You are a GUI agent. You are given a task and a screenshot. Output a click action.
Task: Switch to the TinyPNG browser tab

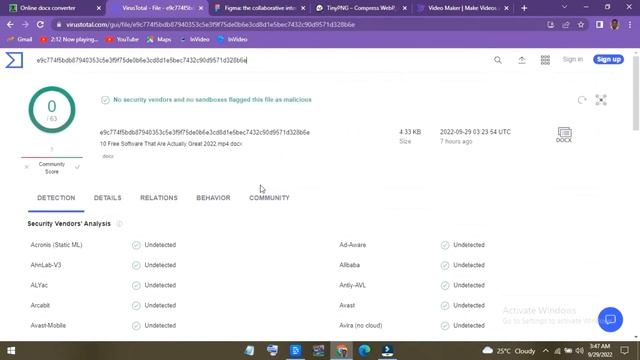pos(361,8)
